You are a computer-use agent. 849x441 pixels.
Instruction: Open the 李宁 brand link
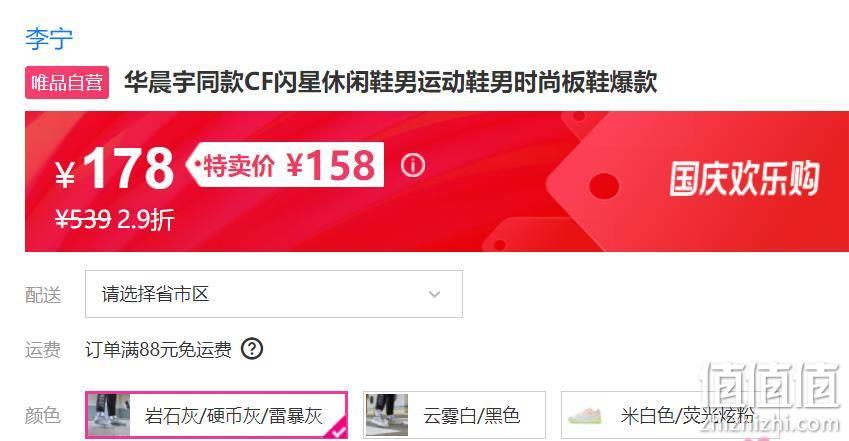point(49,39)
